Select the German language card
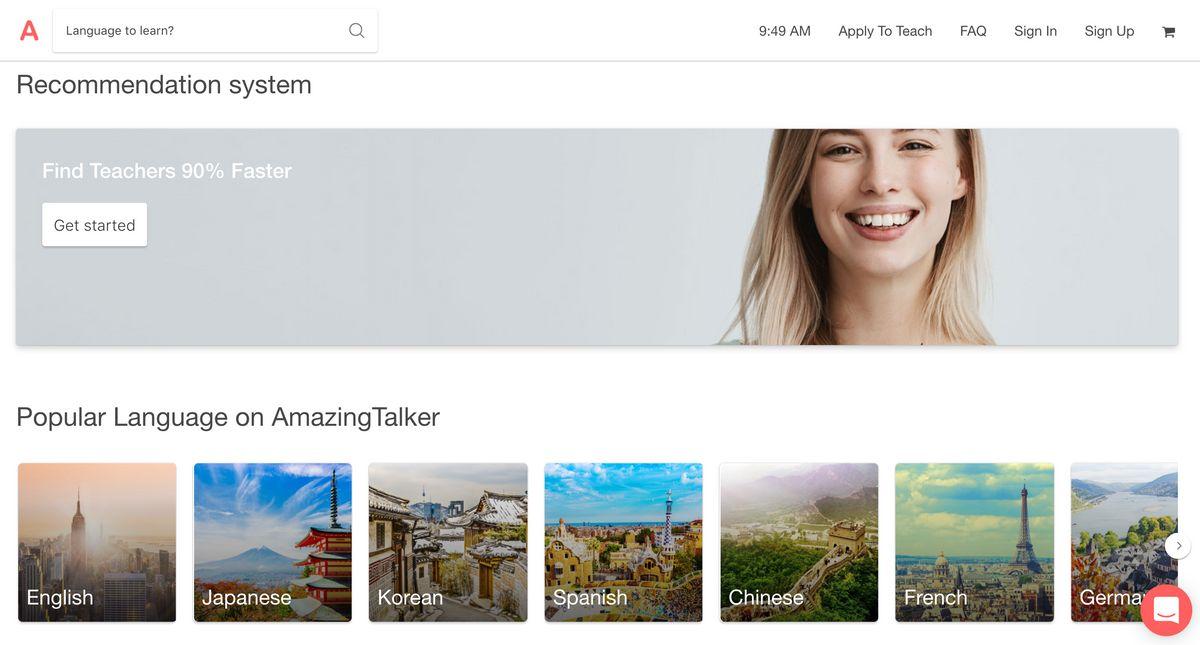The image size is (1200, 645). pyautogui.click(x=1124, y=542)
